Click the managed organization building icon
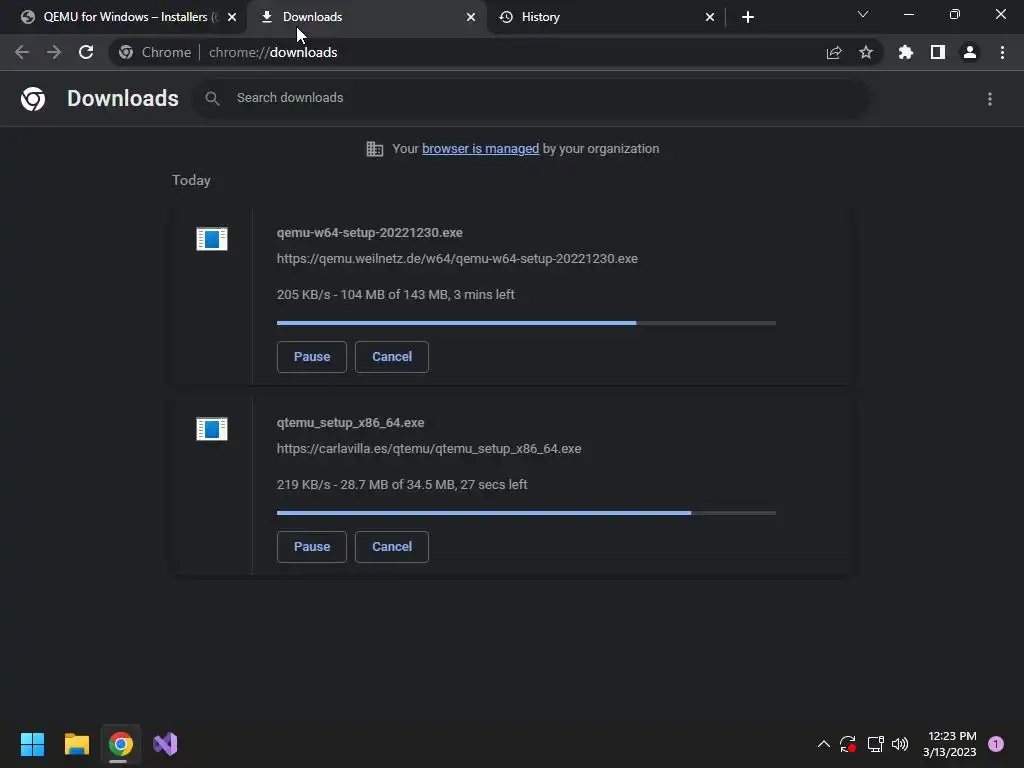This screenshot has height=768, width=1024. coord(374,149)
